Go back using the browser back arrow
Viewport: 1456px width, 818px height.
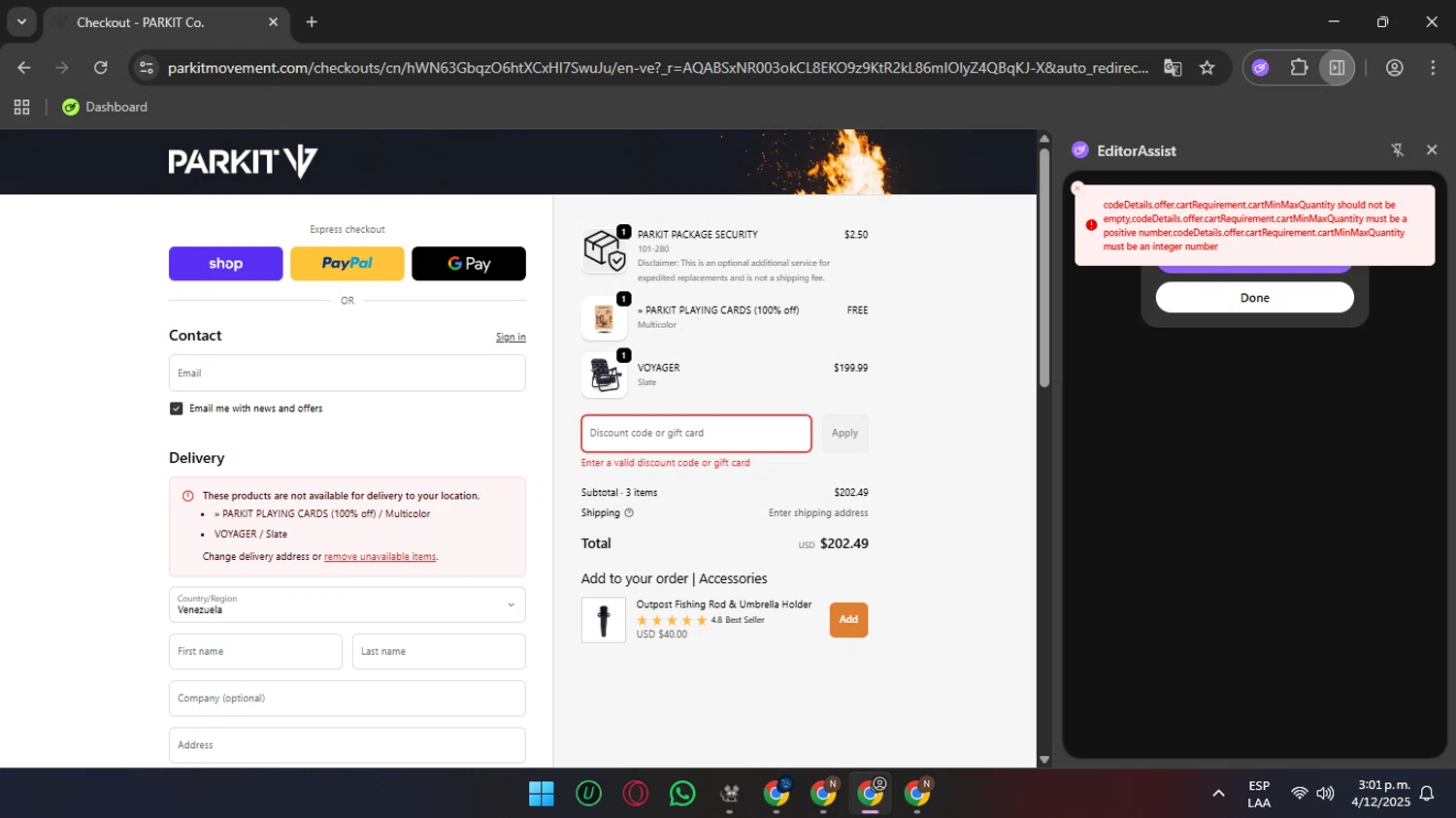point(24,68)
